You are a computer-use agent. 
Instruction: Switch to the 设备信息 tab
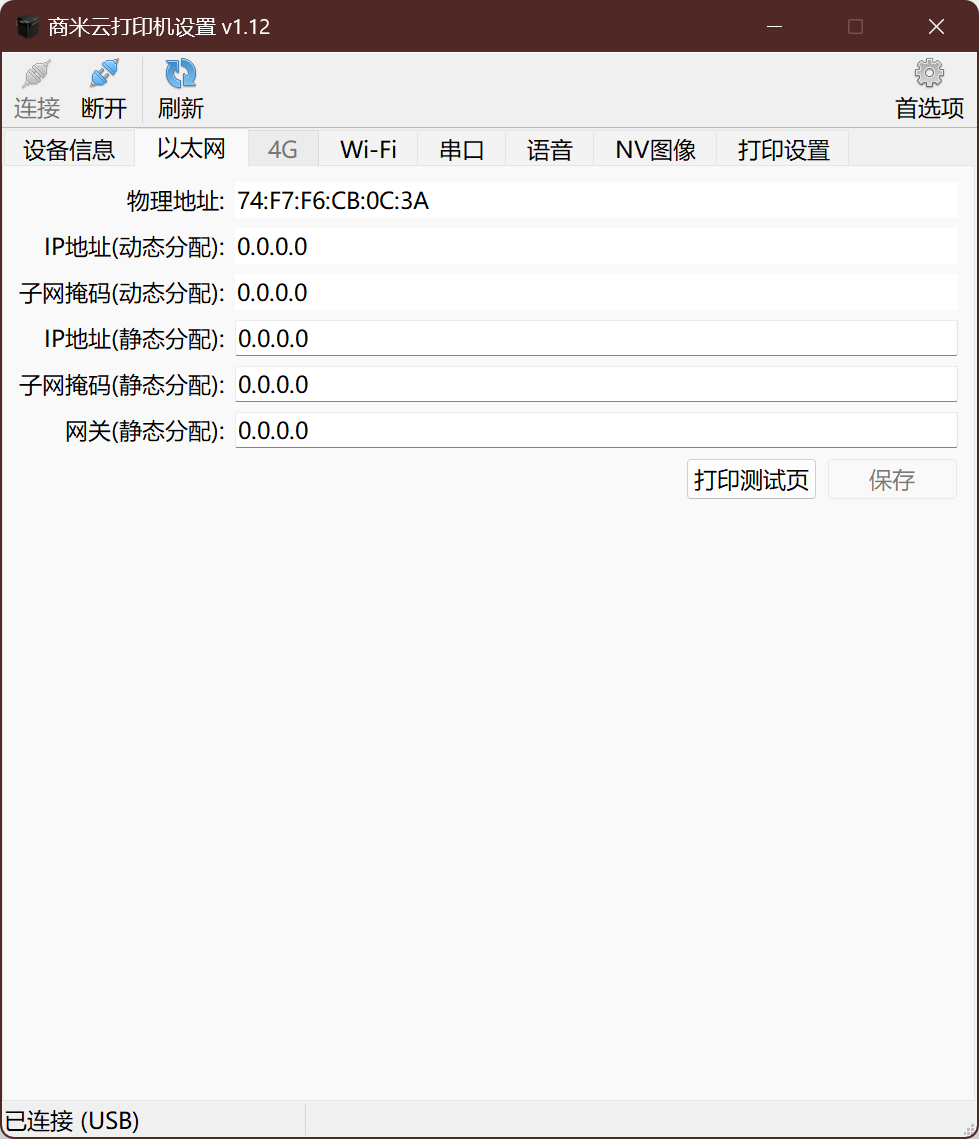tap(69, 150)
